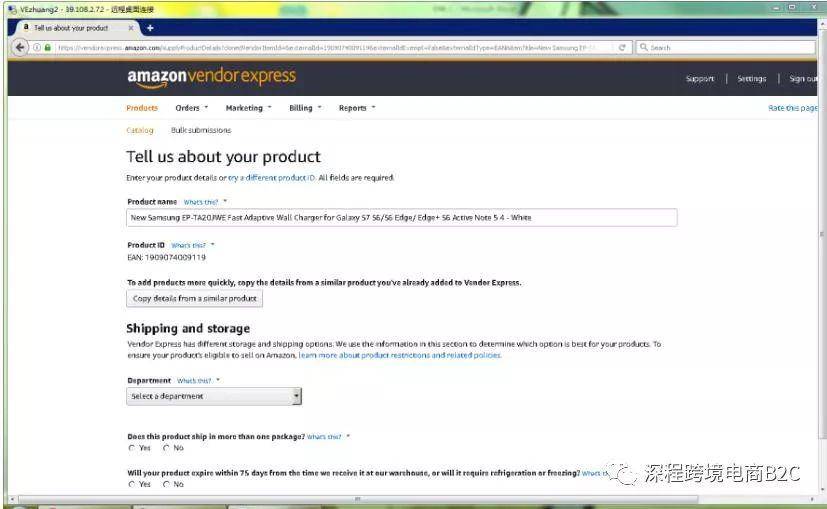Open the 'Select a department' dropdown
Viewport: 827px width, 509px height.
(214, 396)
